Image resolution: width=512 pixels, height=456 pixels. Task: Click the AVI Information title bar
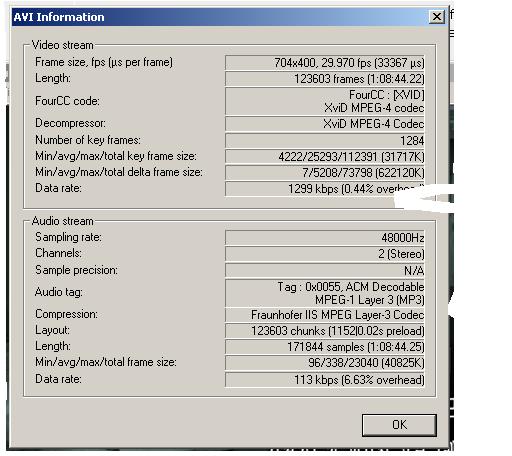[x=220, y=17]
